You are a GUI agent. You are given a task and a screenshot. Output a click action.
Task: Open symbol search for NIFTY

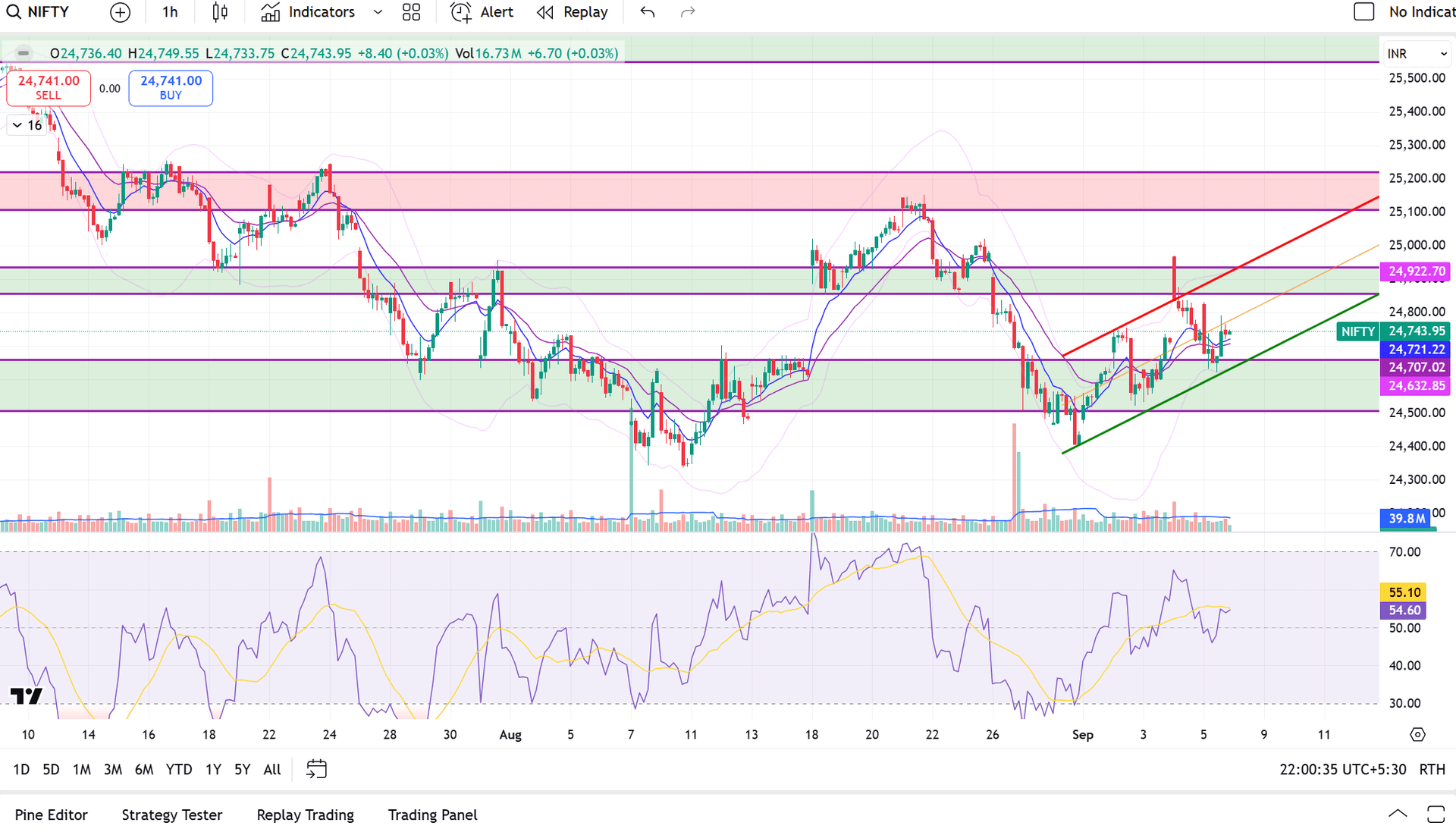coord(38,12)
